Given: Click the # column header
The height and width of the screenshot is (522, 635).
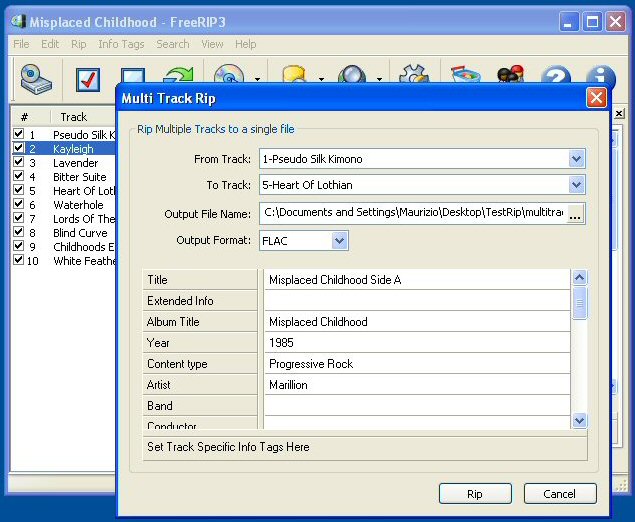Looking at the screenshot, I should tap(30, 117).
